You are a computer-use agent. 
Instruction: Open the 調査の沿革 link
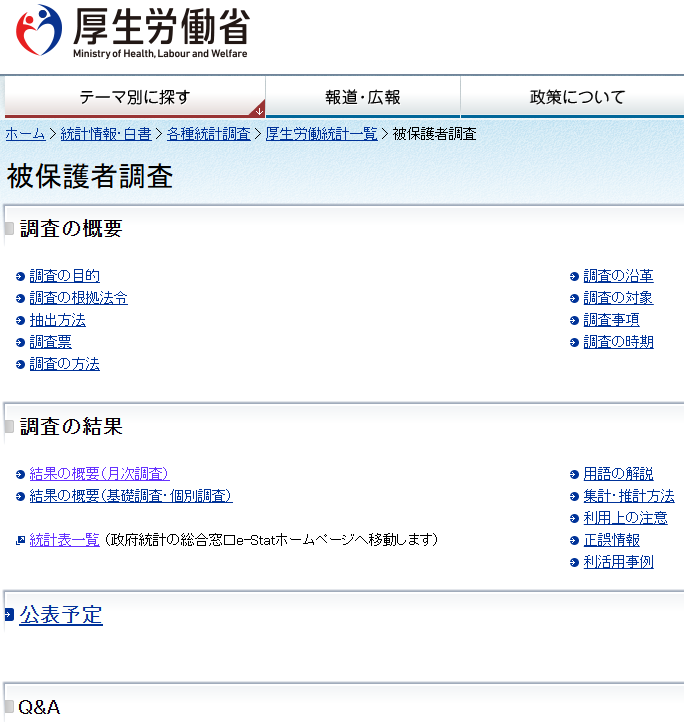[618, 276]
